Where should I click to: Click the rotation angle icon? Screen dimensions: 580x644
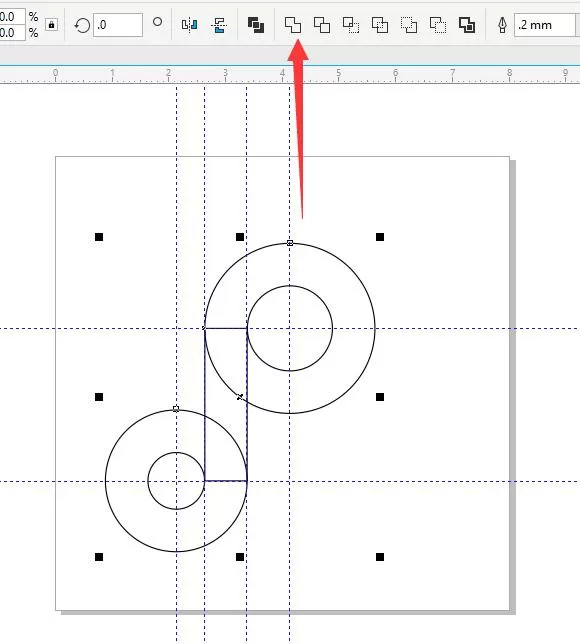pos(82,25)
